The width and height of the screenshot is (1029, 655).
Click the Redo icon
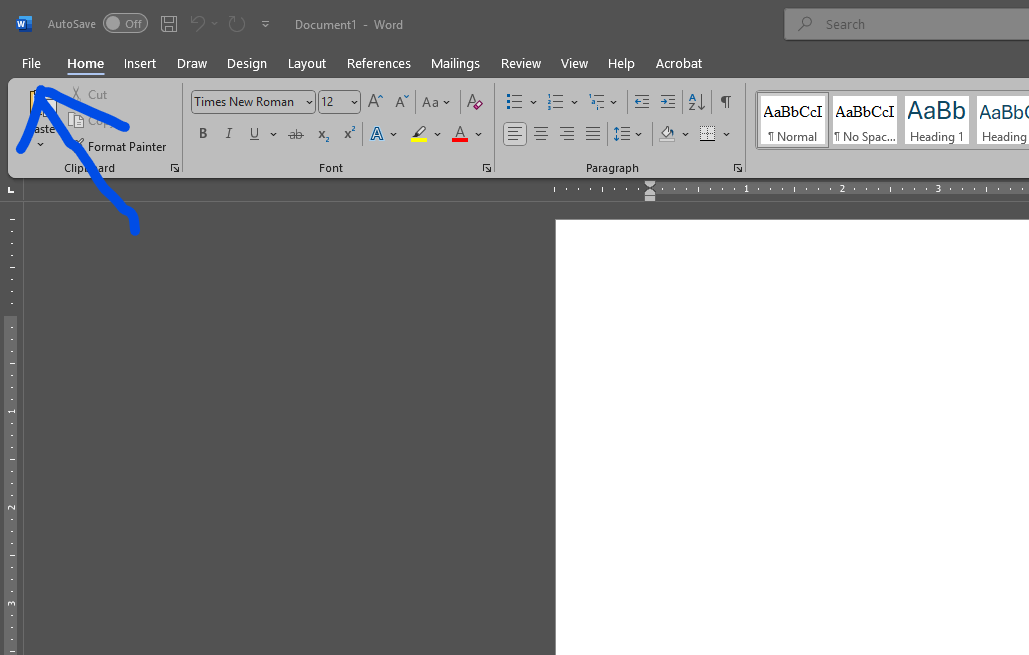pos(236,24)
